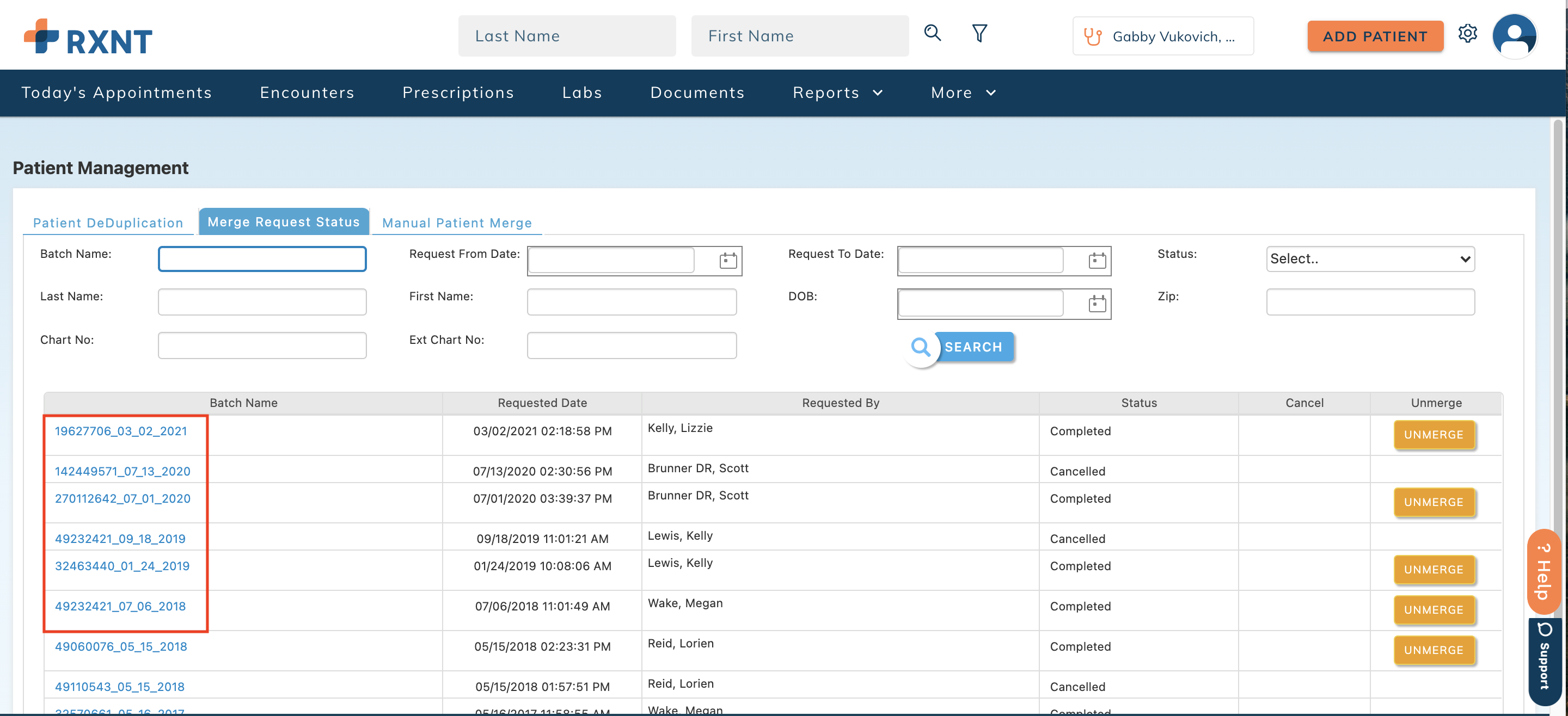This screenshot has width=1568, height=716.
Task: Select the Merge Request Status tab
Action: click(284, 221)
